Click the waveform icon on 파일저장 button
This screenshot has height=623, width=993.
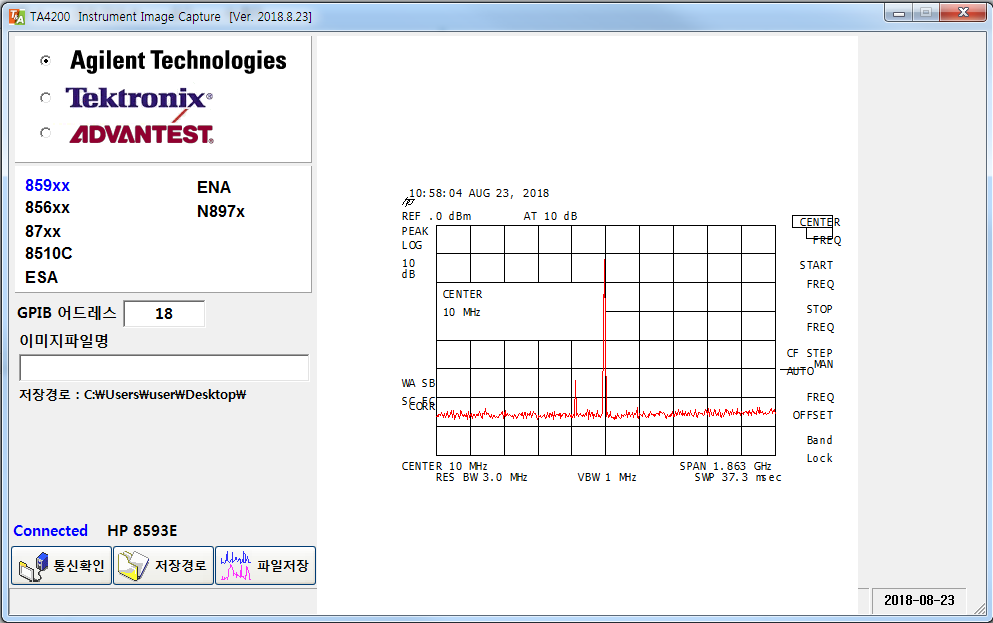coord(236,565)
